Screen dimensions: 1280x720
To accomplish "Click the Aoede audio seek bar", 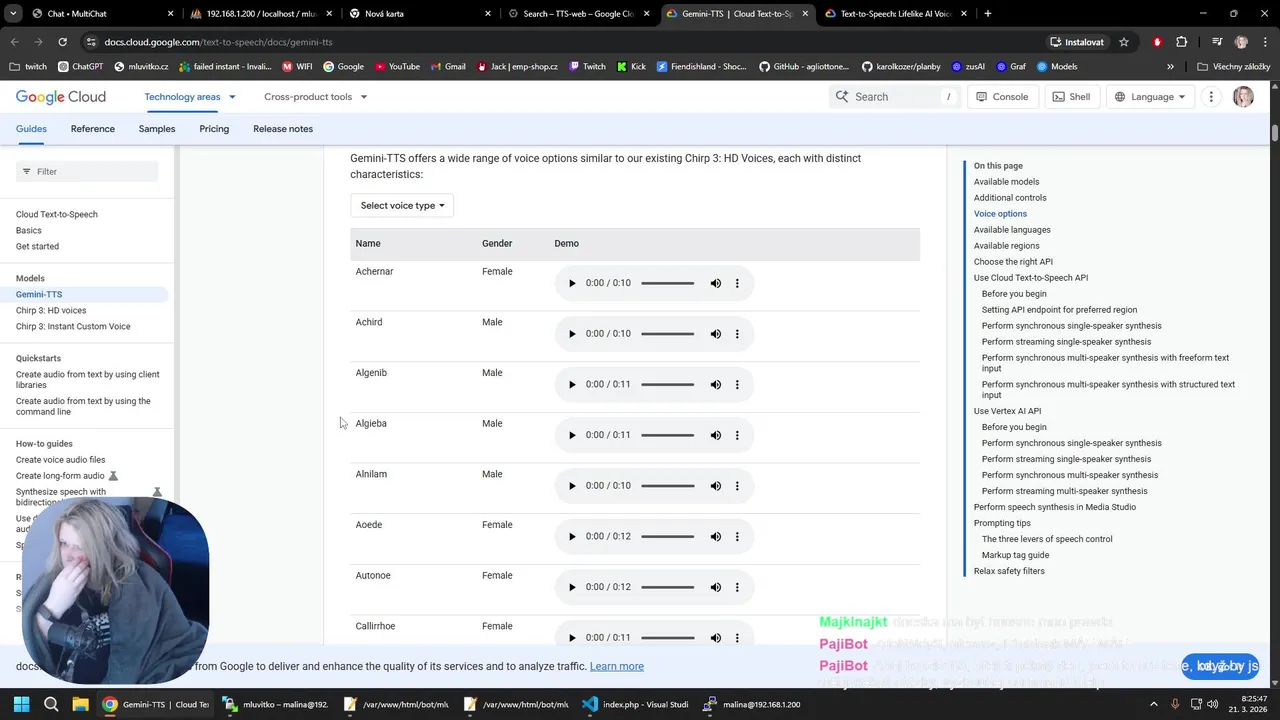I will coord(668,536).
